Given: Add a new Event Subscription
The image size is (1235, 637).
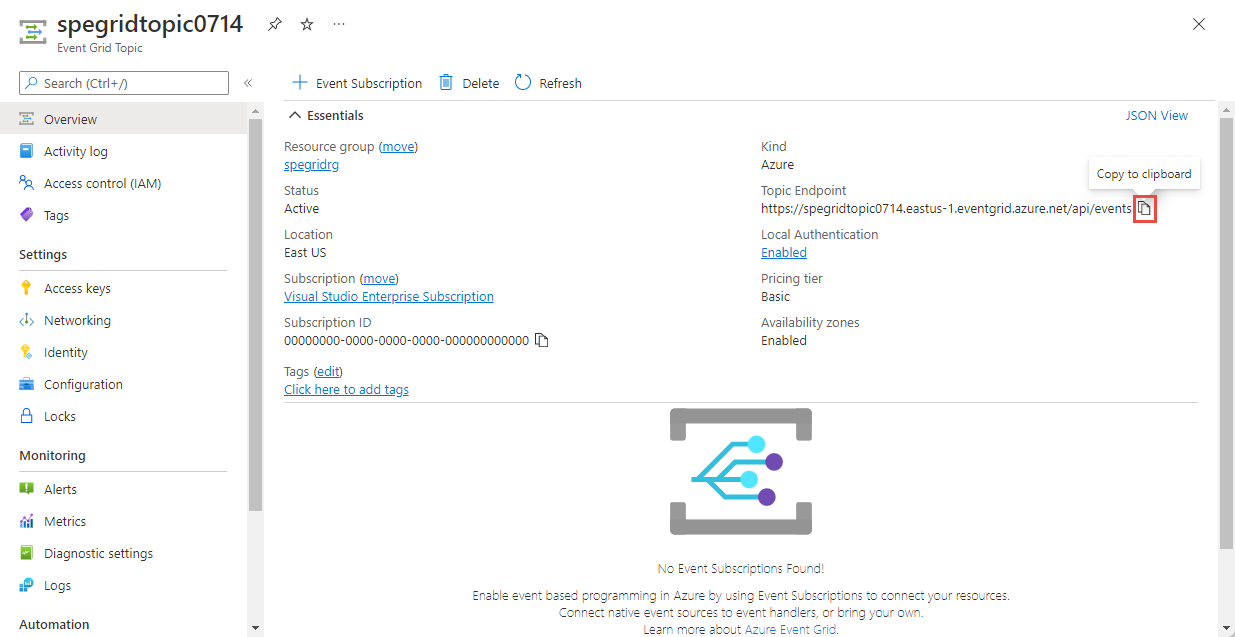Looking at the screenshot, I should 356,83.
